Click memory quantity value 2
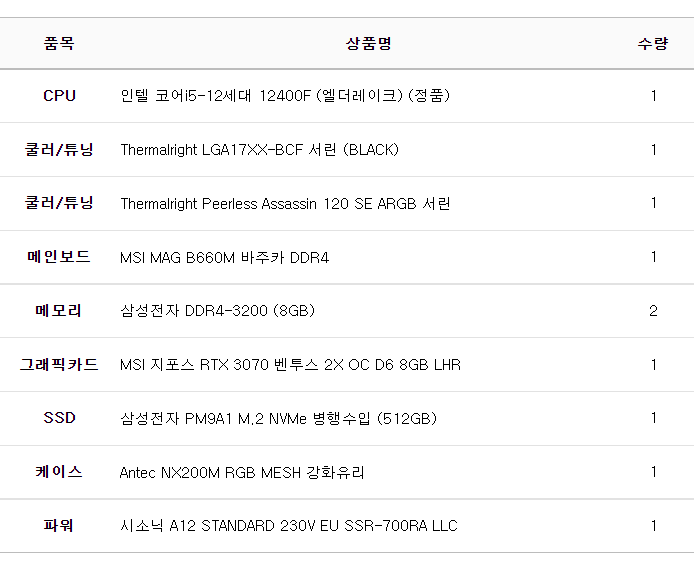 coord(653,311)
